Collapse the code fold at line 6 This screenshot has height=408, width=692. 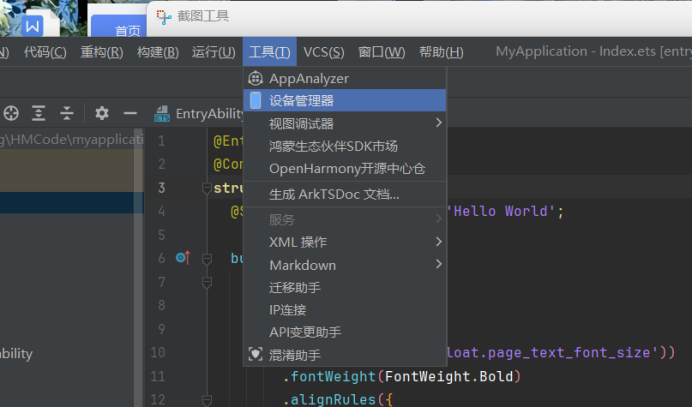[207, 259]
